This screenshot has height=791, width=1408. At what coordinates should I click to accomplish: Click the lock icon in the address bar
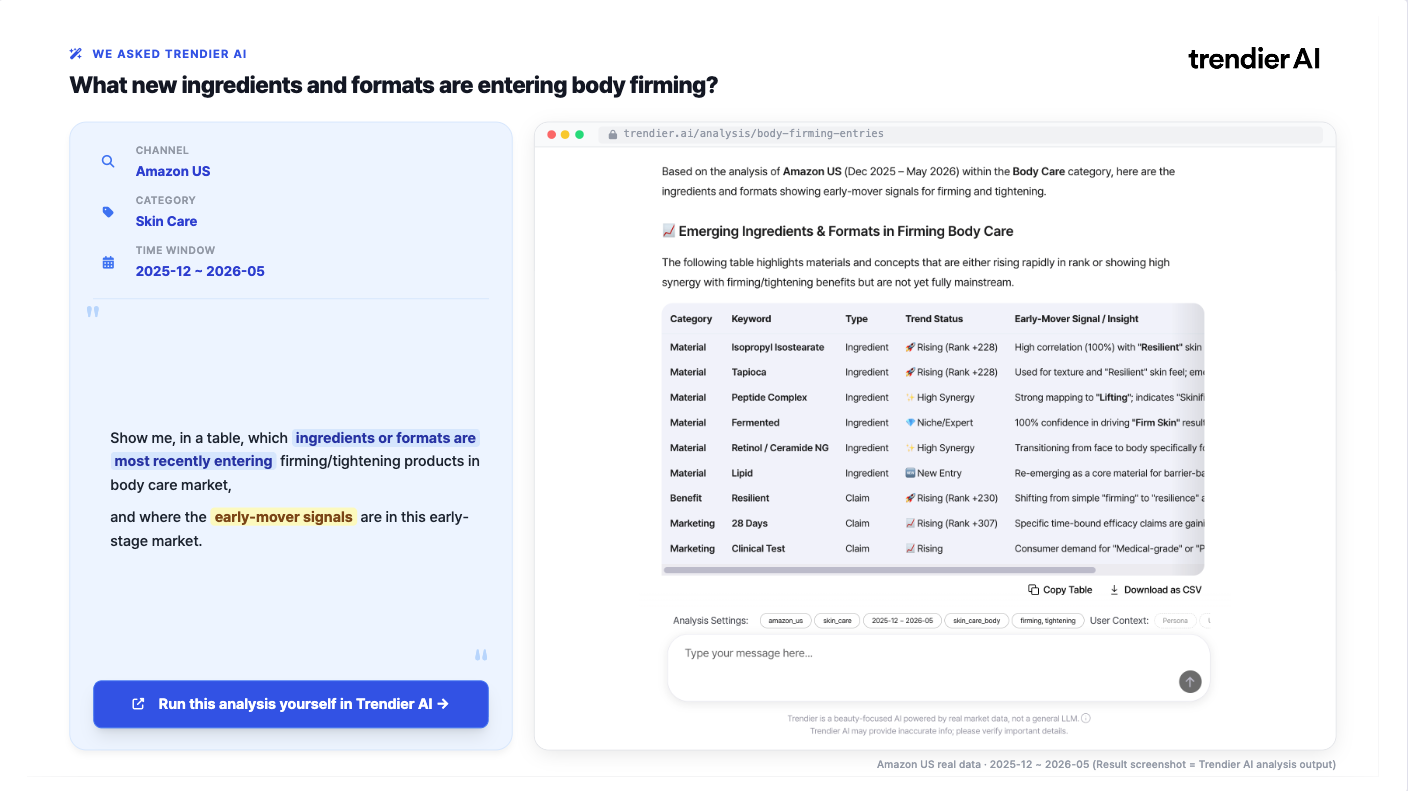[x=612, y=134]
